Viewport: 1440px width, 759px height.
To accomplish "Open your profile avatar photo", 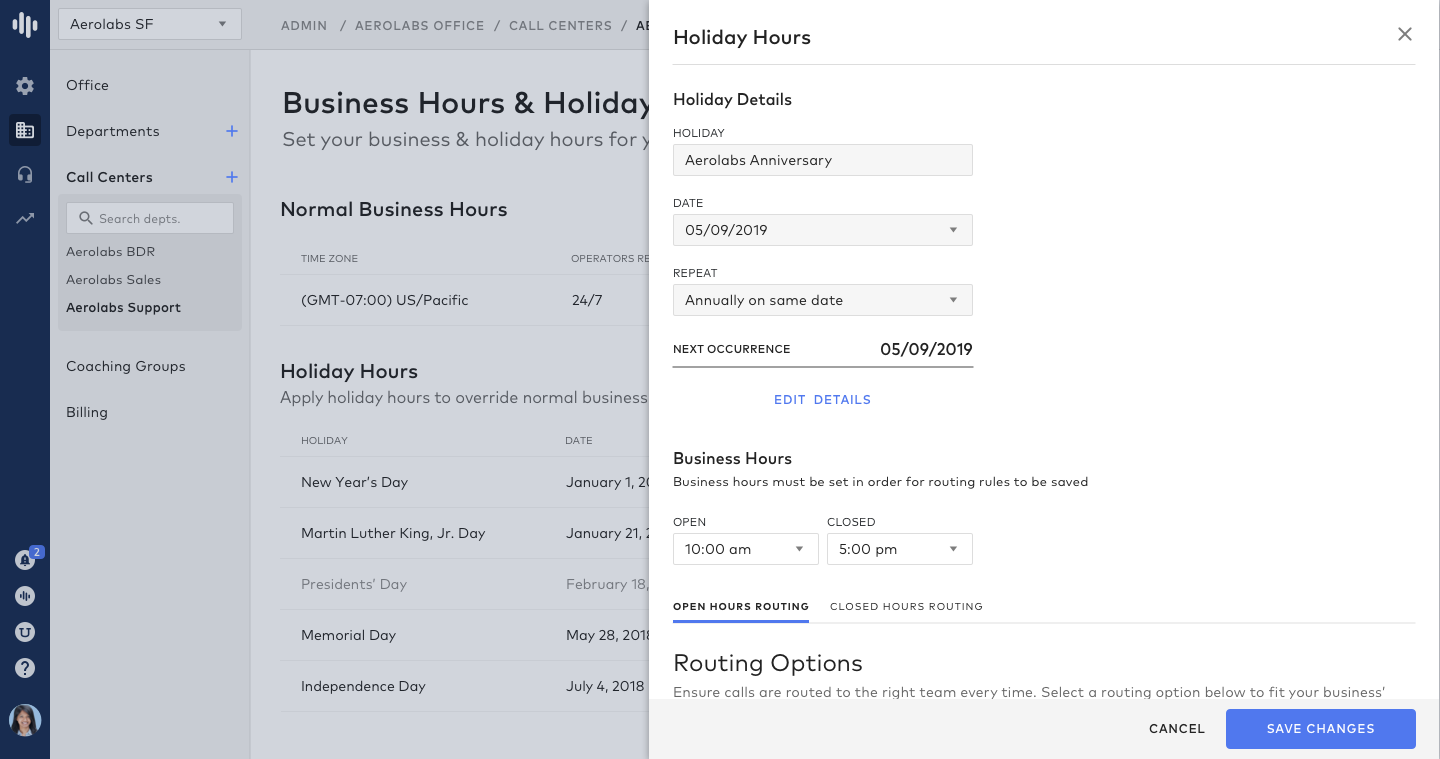I will coord(25,719).
